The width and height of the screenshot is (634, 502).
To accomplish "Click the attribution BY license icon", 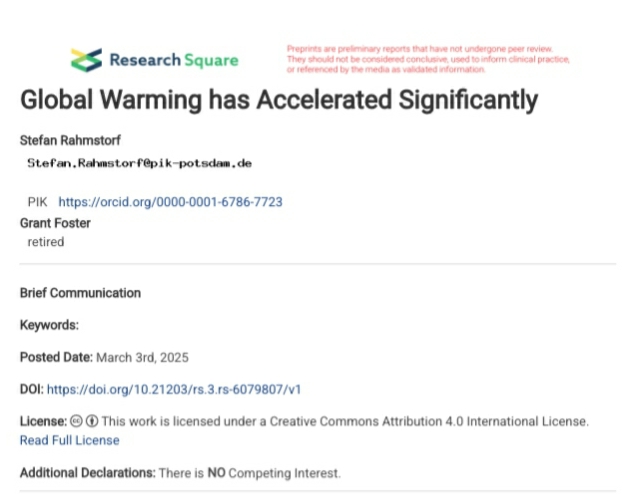I will tap(91, 421).
